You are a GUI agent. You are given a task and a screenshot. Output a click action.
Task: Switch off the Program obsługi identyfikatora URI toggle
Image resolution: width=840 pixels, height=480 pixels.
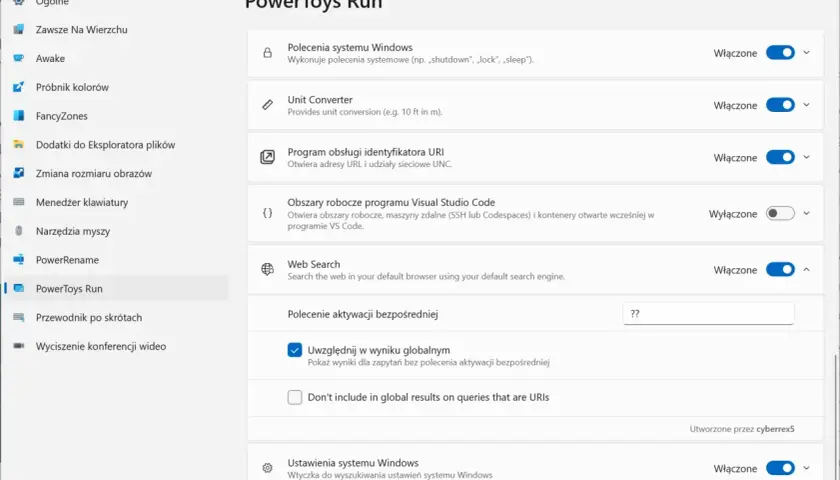(780, 157)
